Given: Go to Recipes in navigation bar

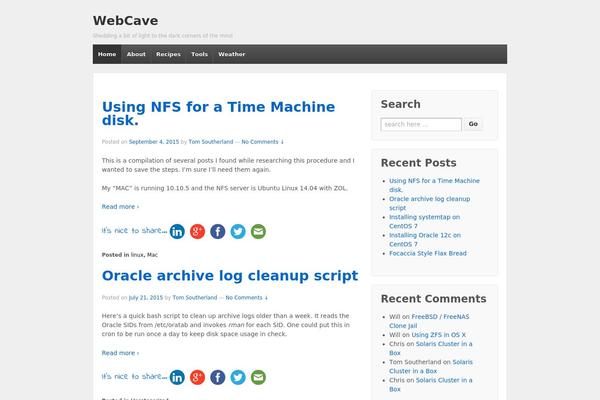Looking at the screenshot, I should (168, 54).
